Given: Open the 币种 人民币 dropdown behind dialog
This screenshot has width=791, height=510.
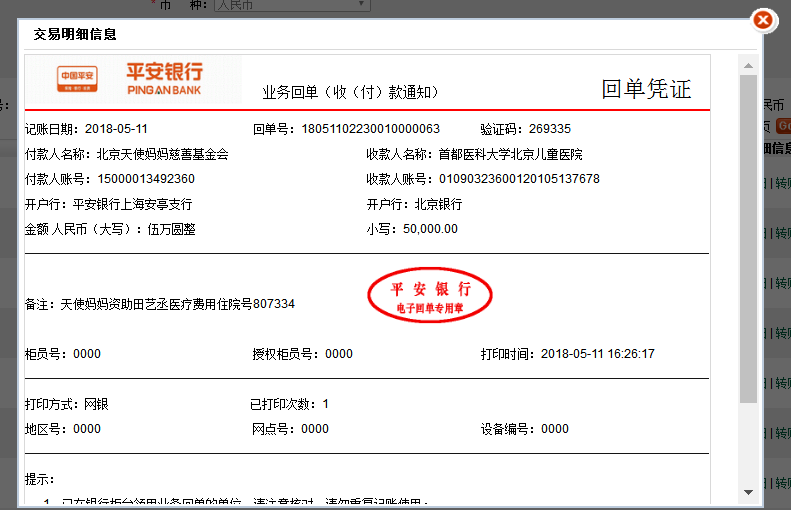Looking at the screenshot, I should tap(292, 5).
